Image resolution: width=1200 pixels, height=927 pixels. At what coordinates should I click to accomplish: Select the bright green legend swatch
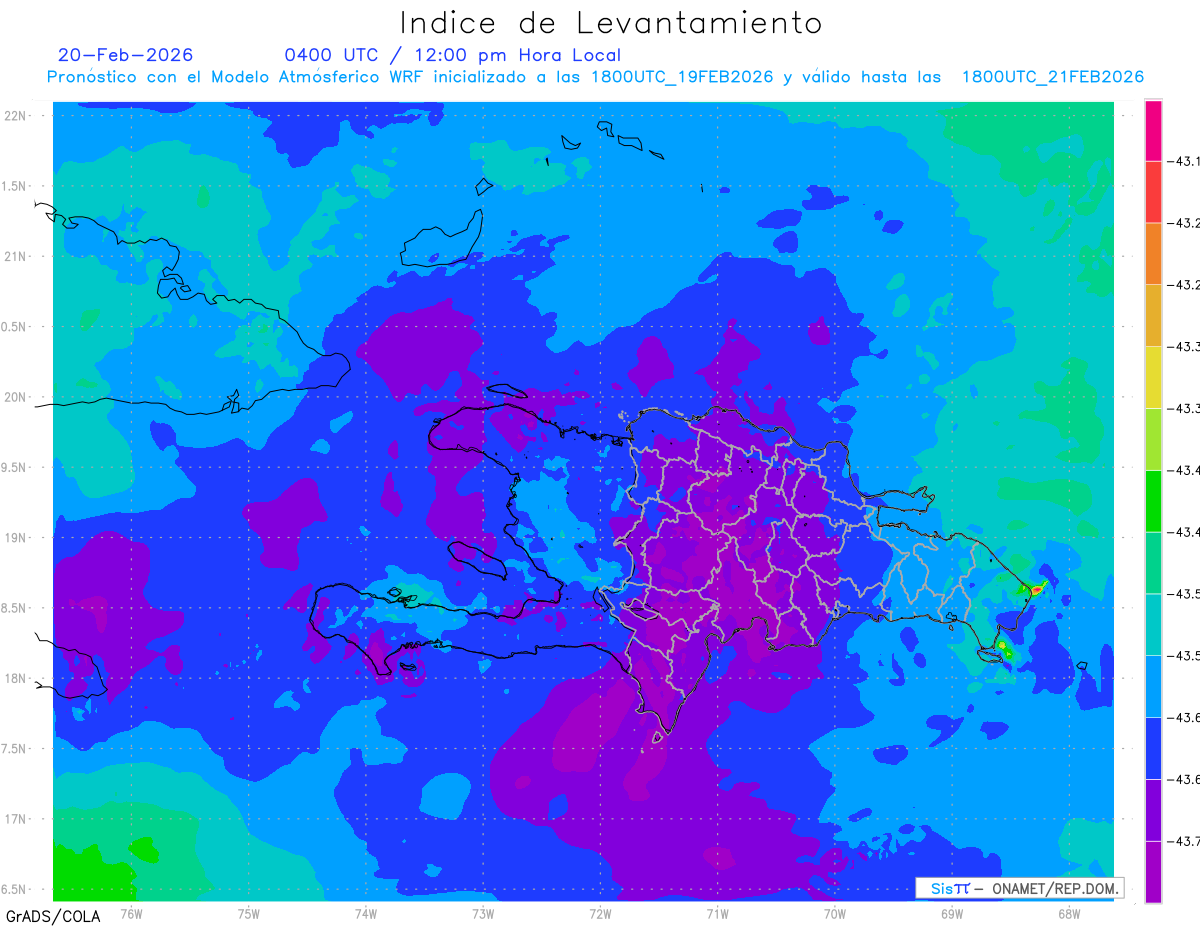(1153, 500)
